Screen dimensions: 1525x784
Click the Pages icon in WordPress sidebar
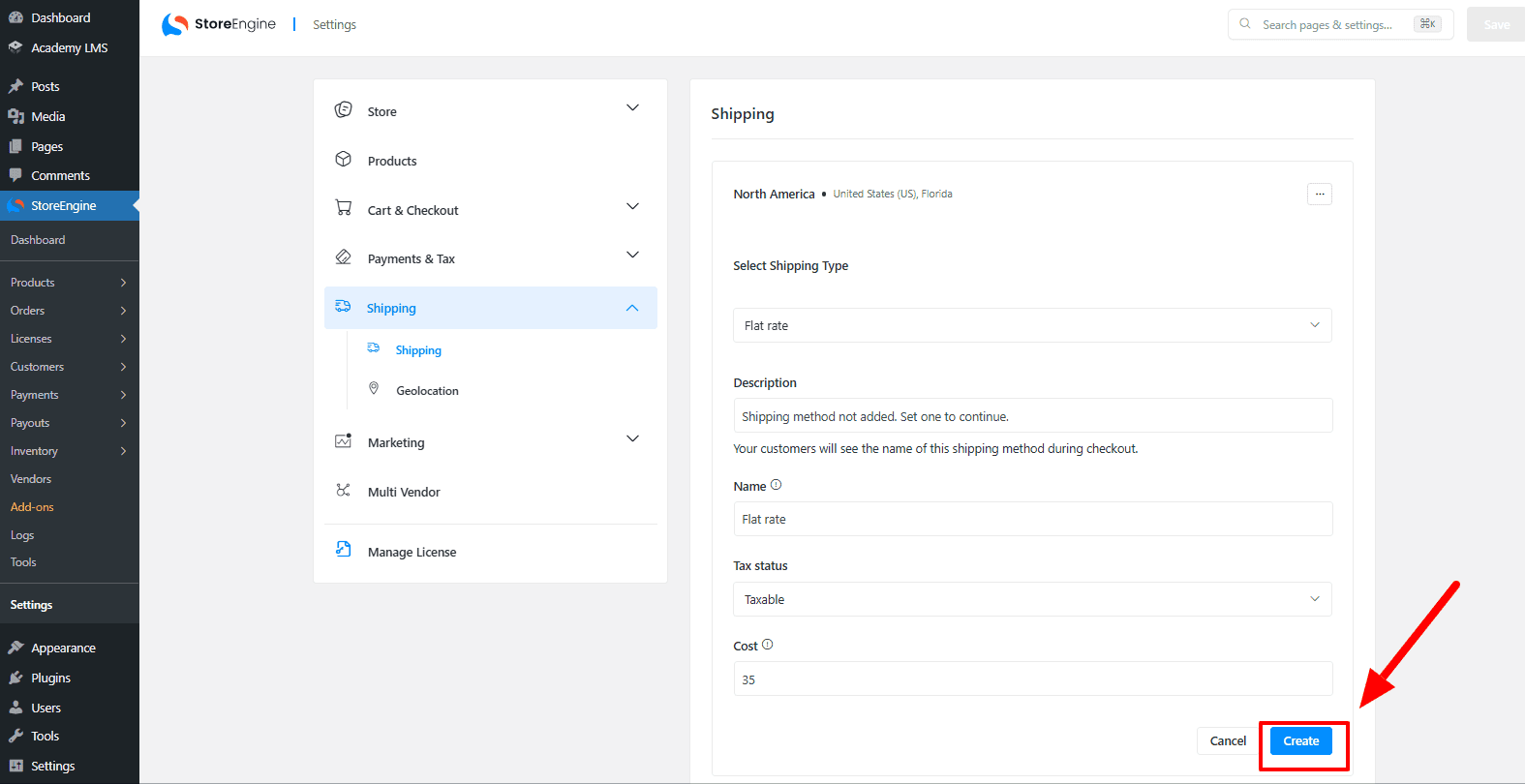[15, 146]
